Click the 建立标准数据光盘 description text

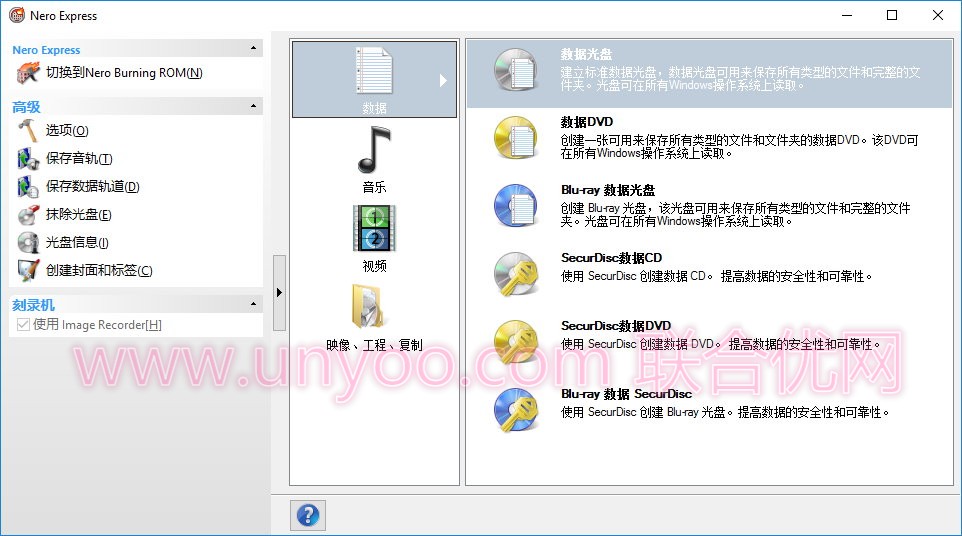pyautogui.click(x=740, y=78)
